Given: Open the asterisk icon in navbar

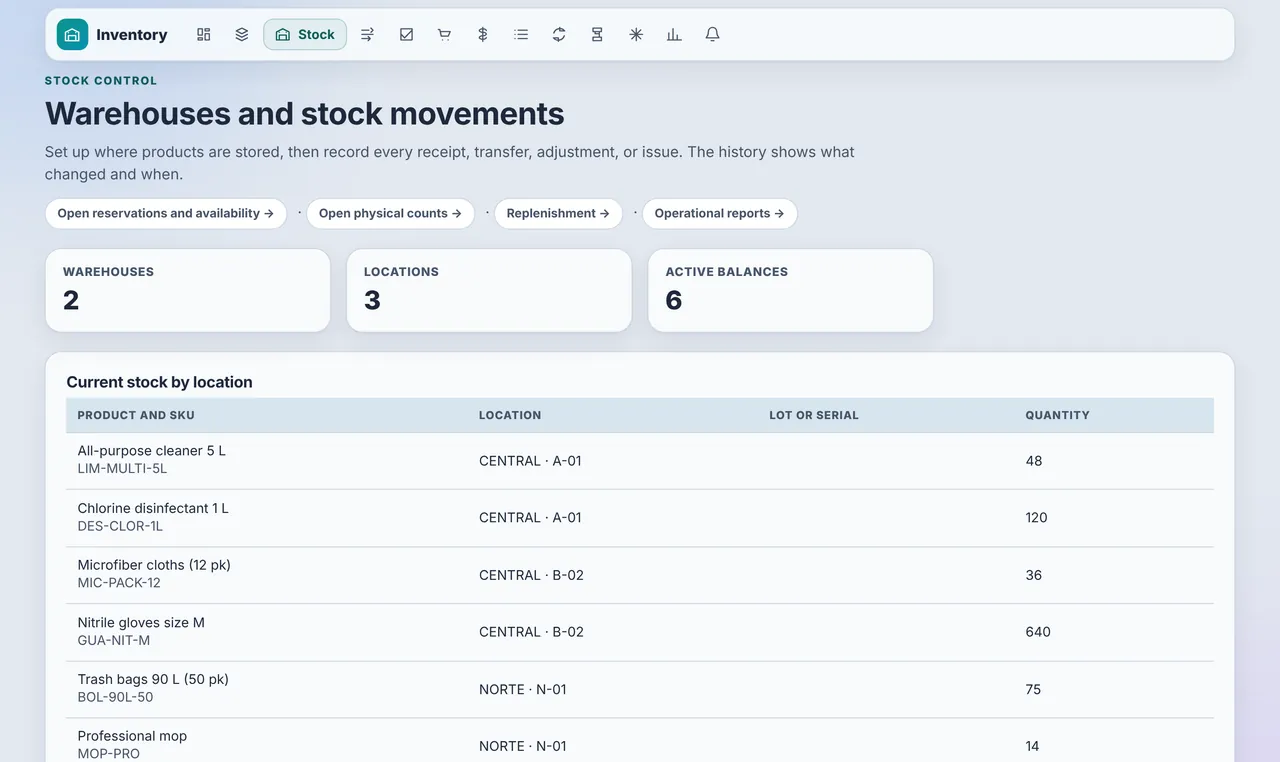Looking at the screenshot, I should pos(636,34).
